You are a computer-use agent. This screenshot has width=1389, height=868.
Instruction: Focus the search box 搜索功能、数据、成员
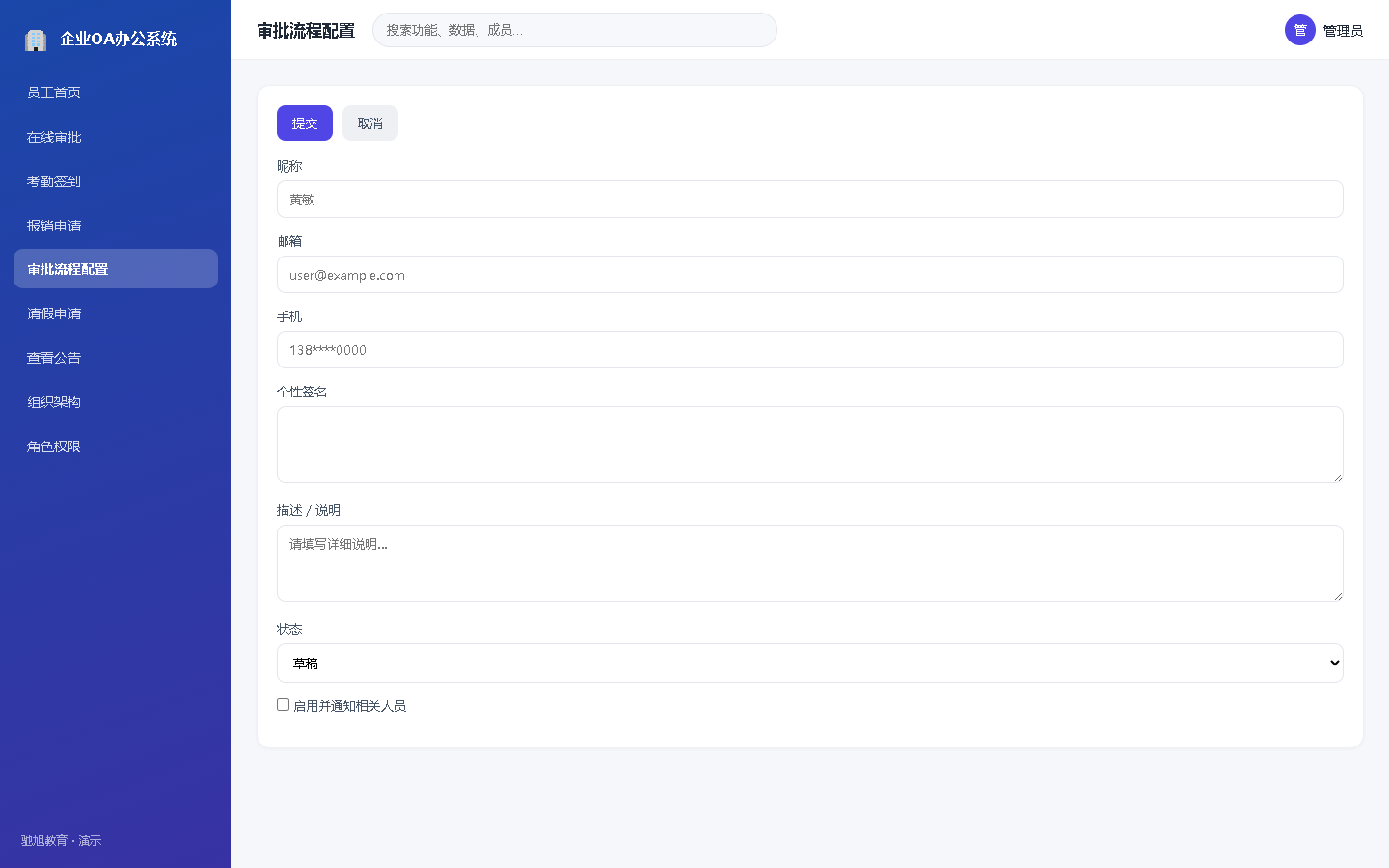click(x=575, y=30)
